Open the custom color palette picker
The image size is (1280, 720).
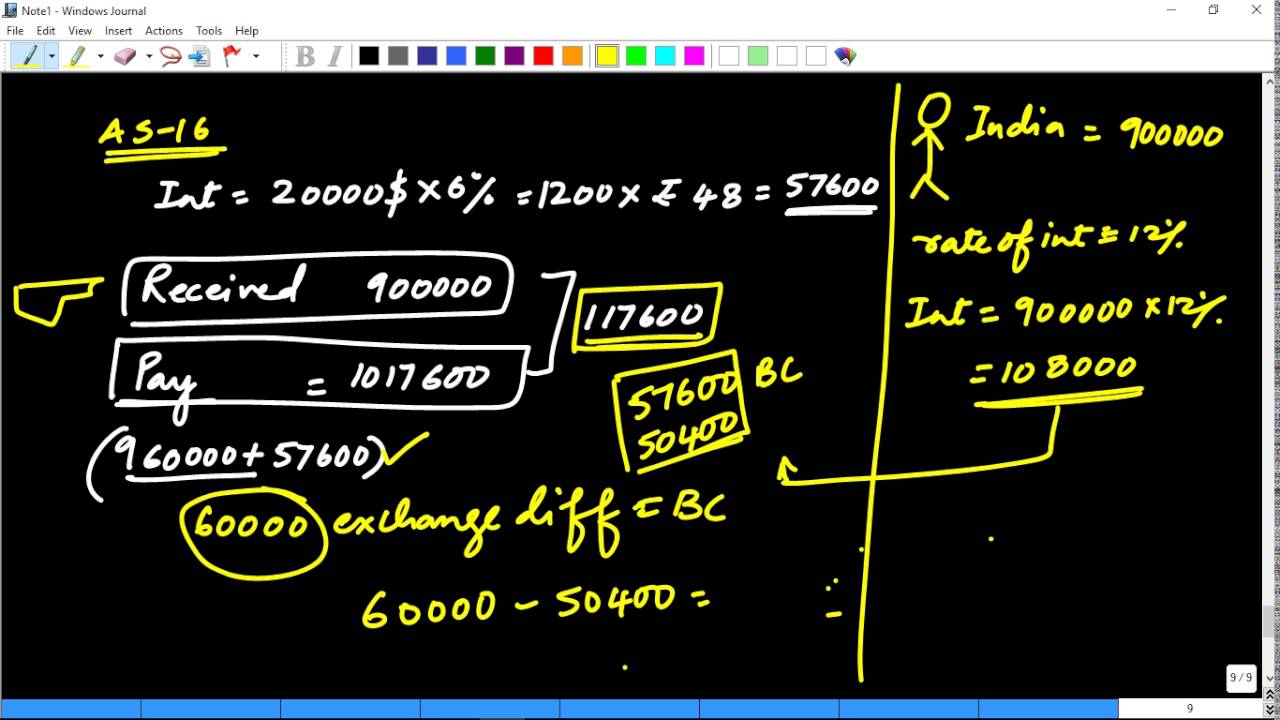click(845, 56)
